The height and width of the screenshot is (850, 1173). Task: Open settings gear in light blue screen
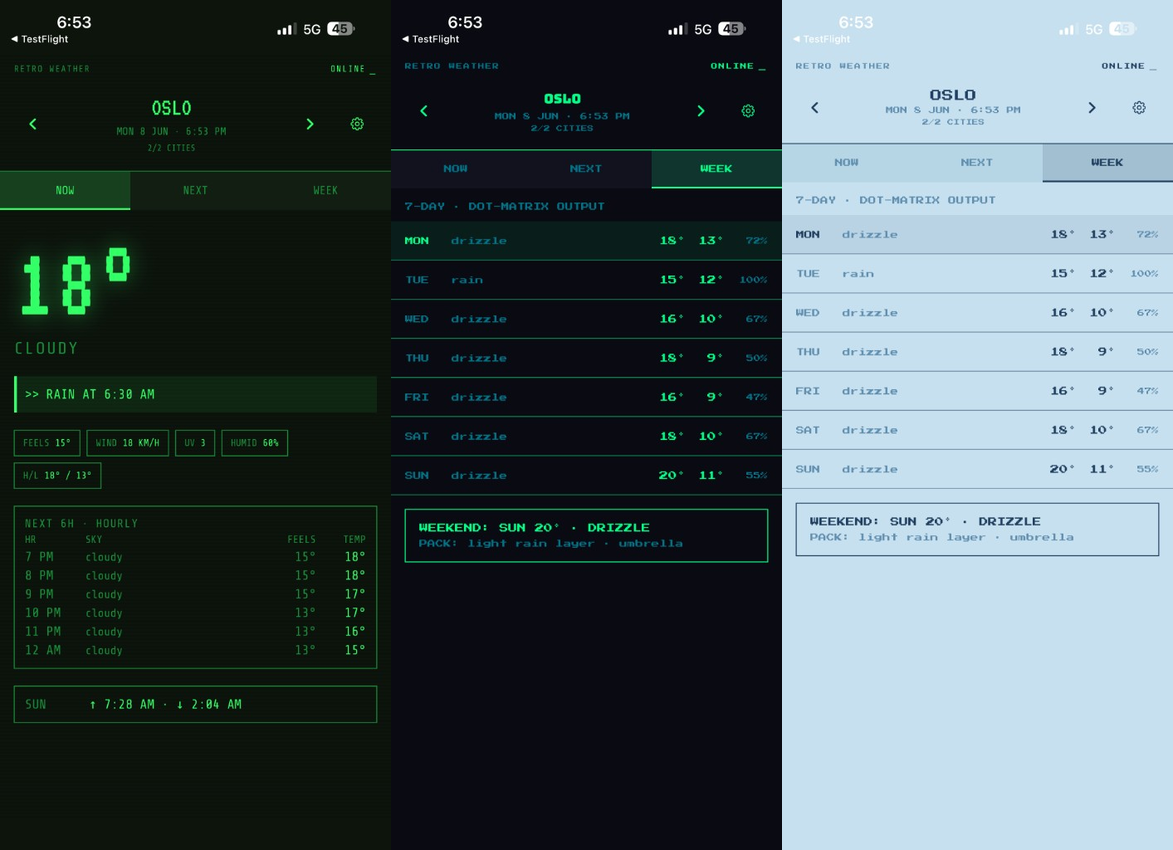pos(1139,108)
